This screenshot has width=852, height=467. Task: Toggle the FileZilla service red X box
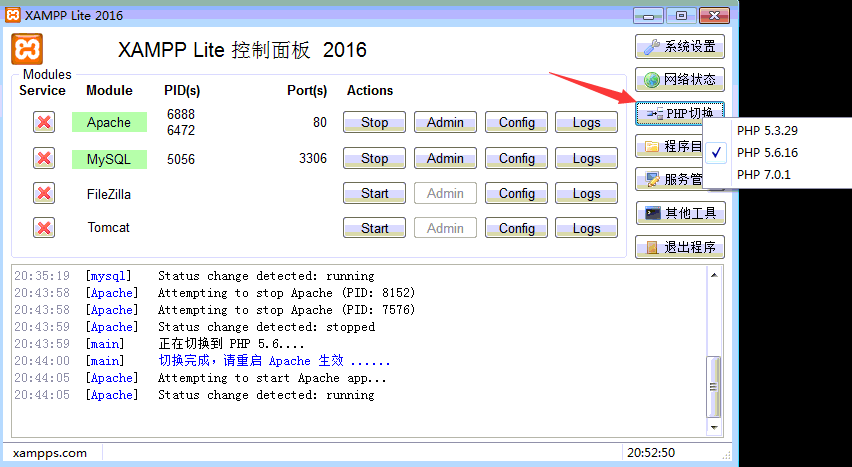44,193
